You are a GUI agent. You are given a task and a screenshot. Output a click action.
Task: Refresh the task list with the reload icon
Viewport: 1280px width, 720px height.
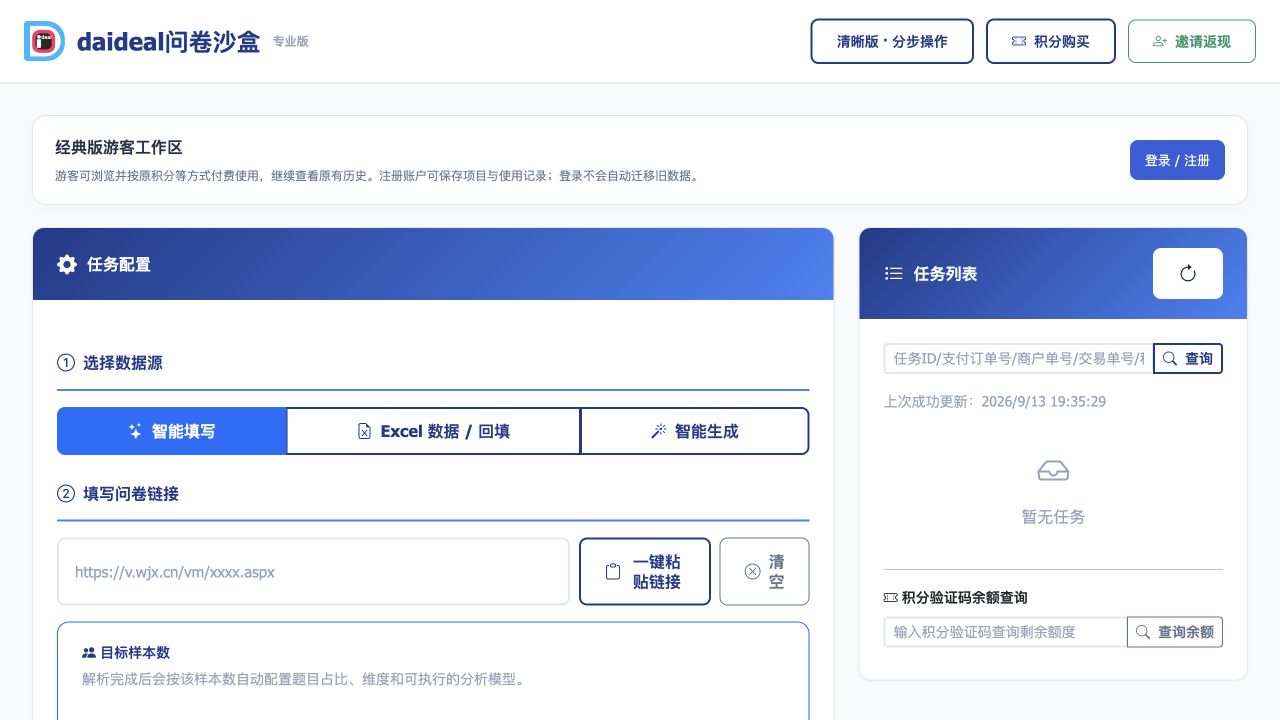click(1188, 273)
